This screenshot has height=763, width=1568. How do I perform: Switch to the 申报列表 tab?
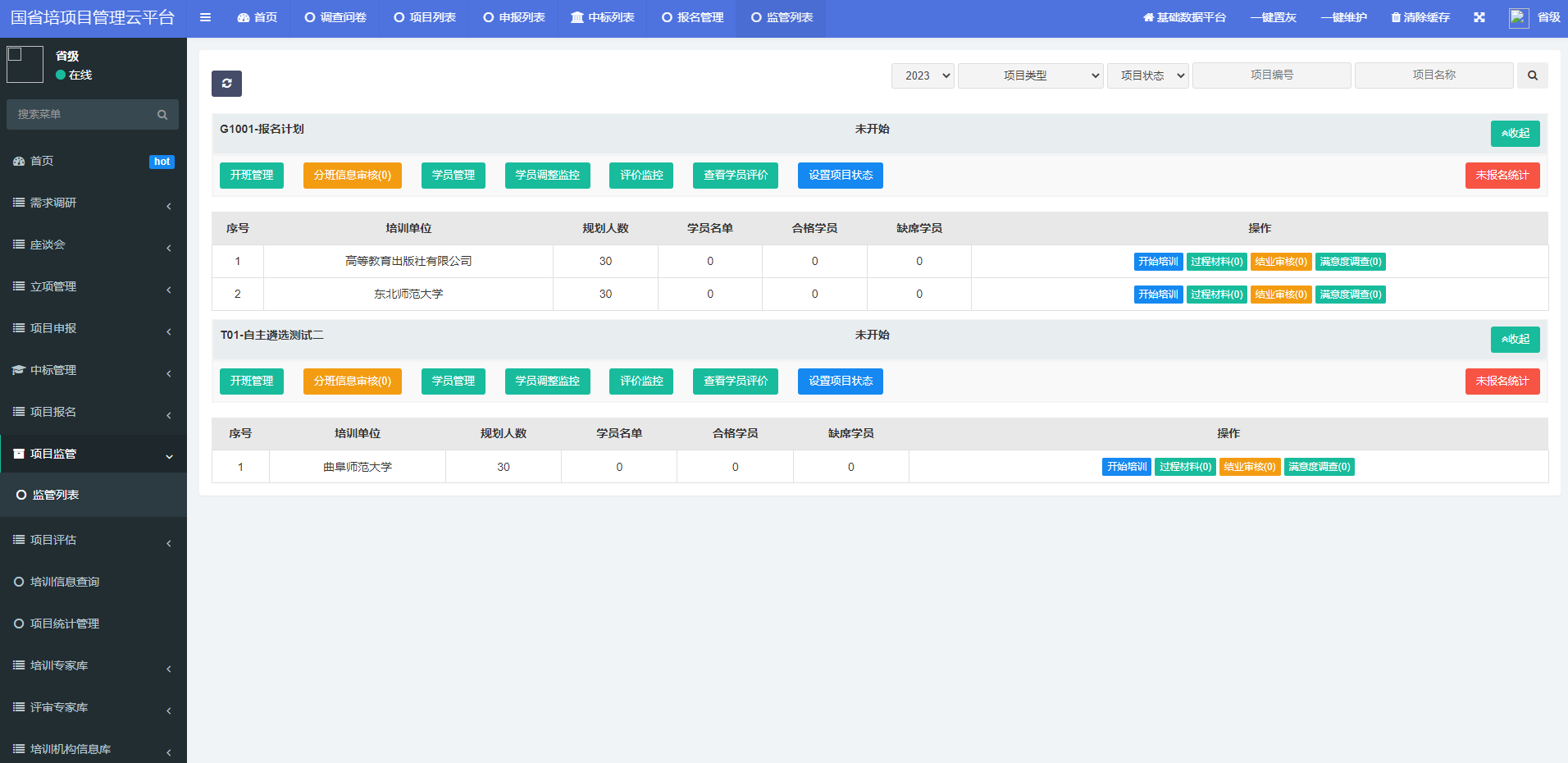click(x=514, y=17)
